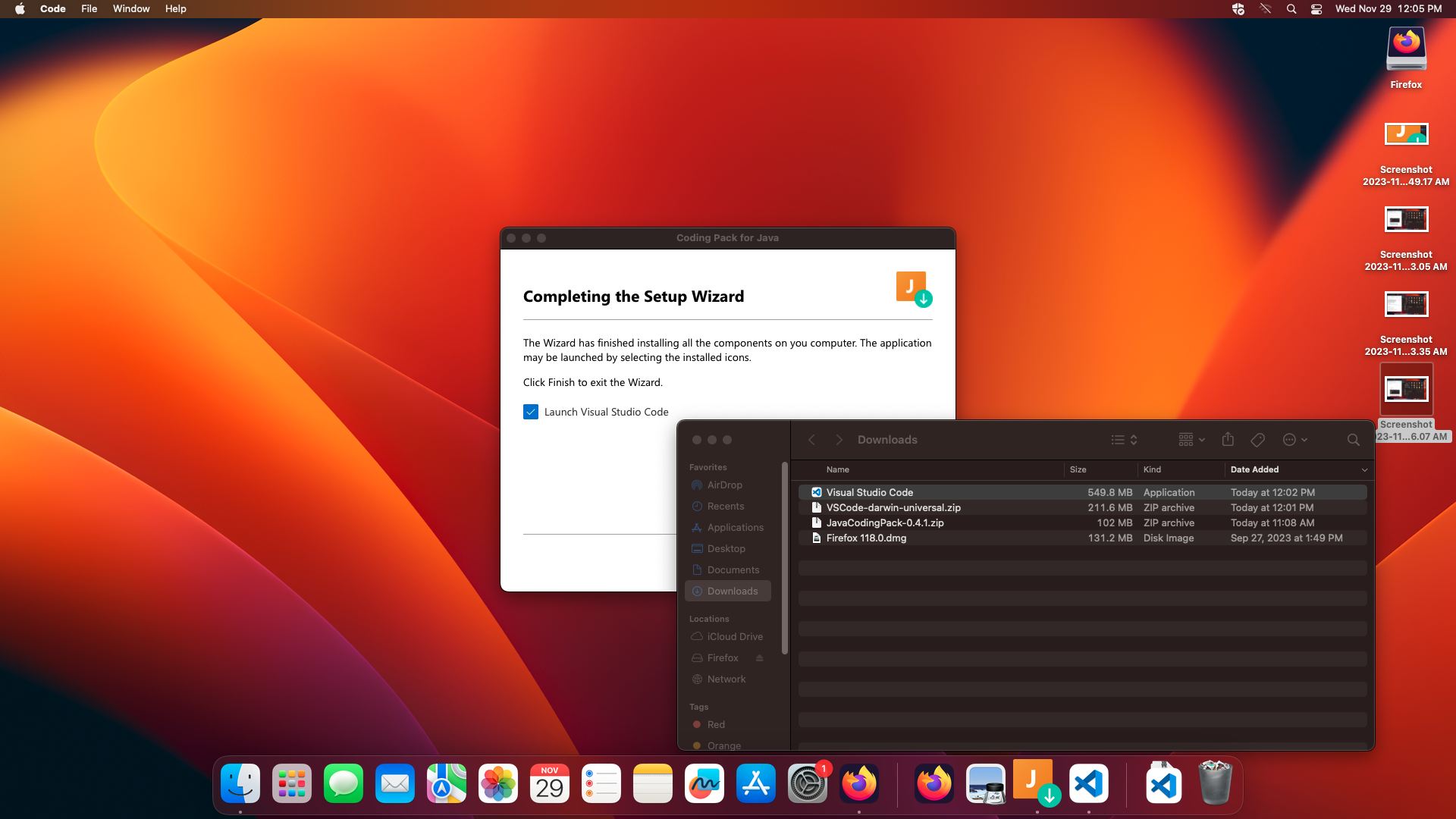
Task: Click the Red tag in sidebar
Action: (x=716, y=725)
